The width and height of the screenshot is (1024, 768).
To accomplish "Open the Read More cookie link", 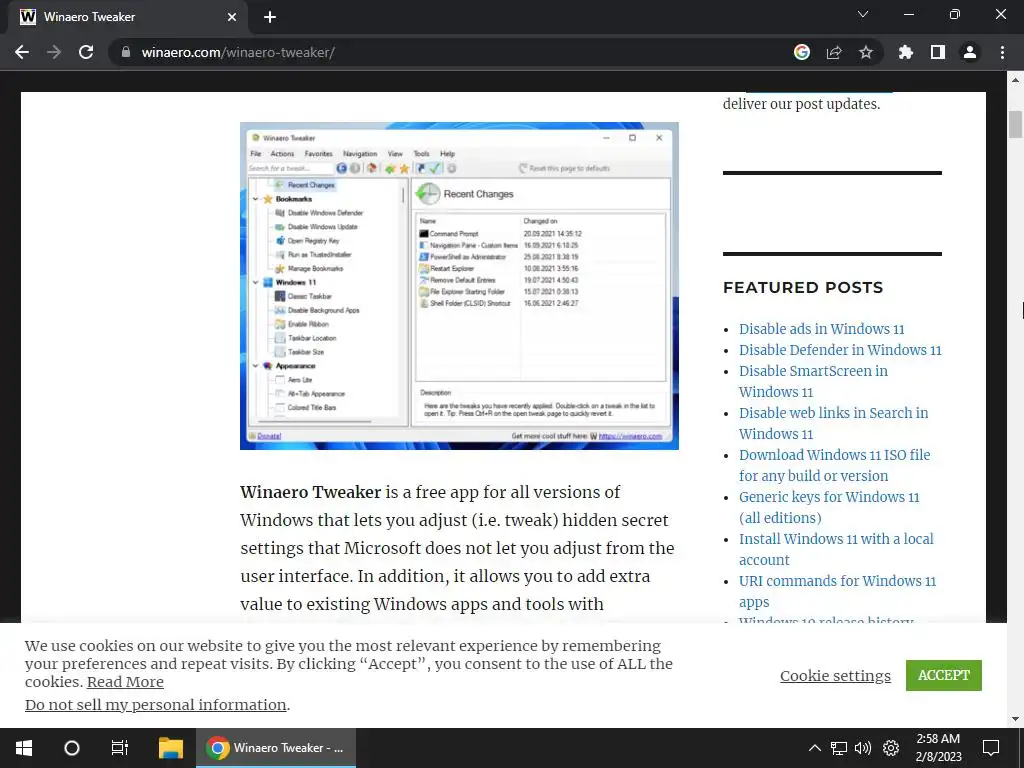I will 125,682.
